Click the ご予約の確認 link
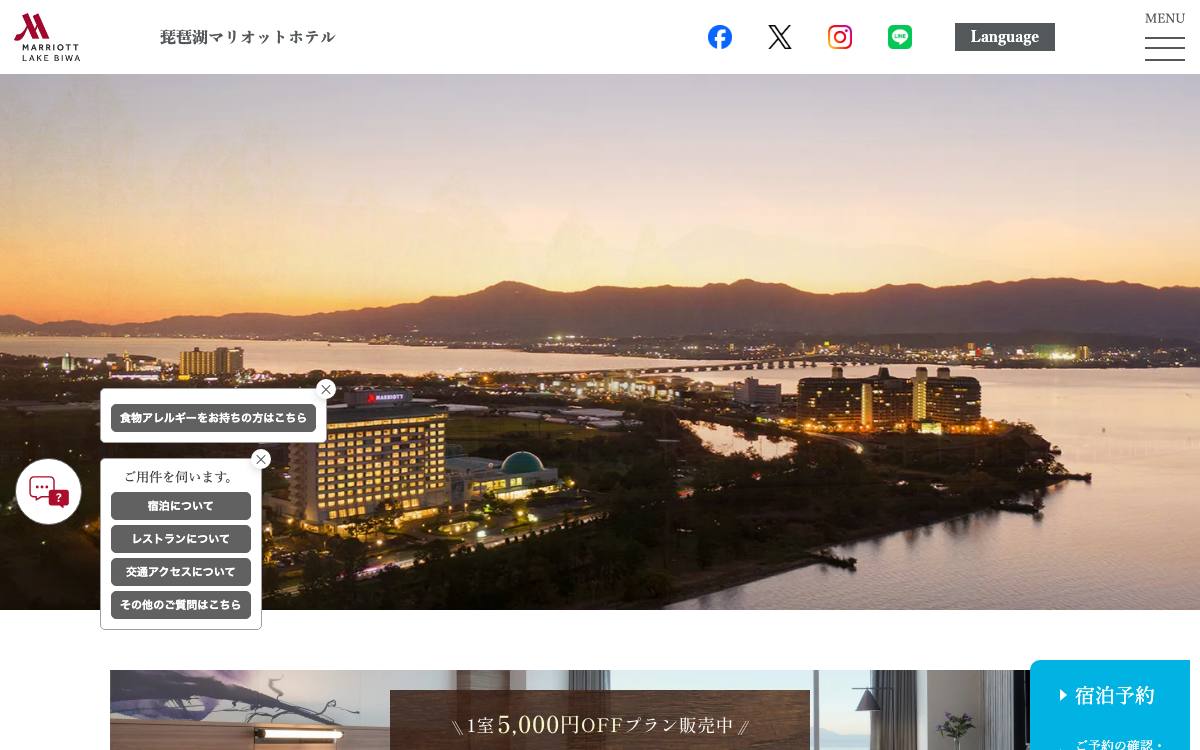 coord(1118,744)
